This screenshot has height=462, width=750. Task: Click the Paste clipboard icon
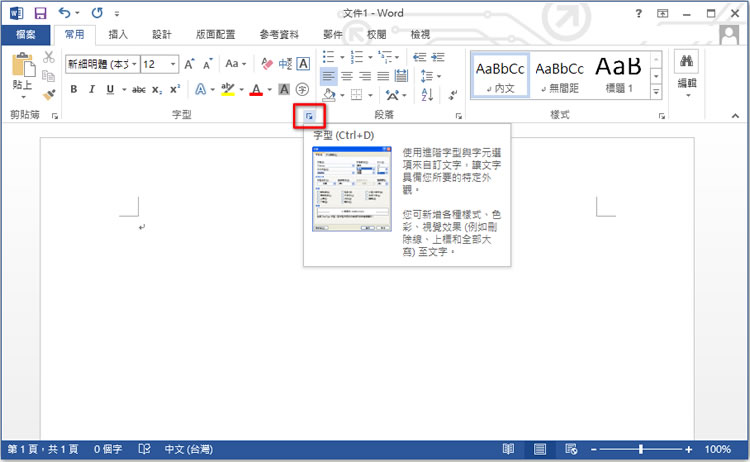tap(22, 65)
